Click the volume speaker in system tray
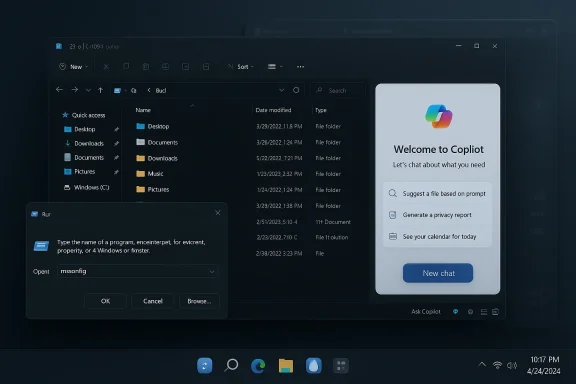Image resolution: width=576 pixels, height=384 pixels. (512, 365)
